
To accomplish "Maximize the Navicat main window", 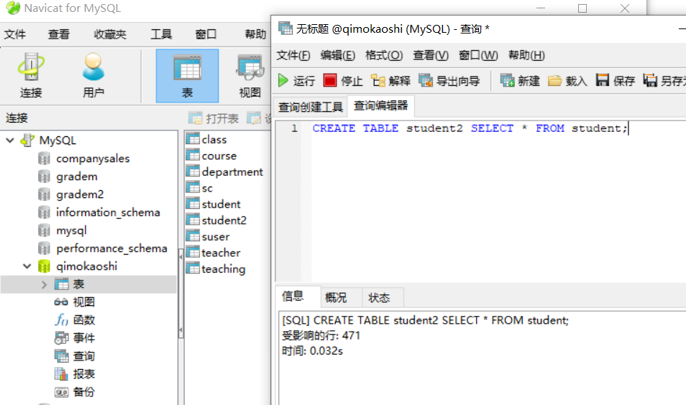I will click(582, 8).
